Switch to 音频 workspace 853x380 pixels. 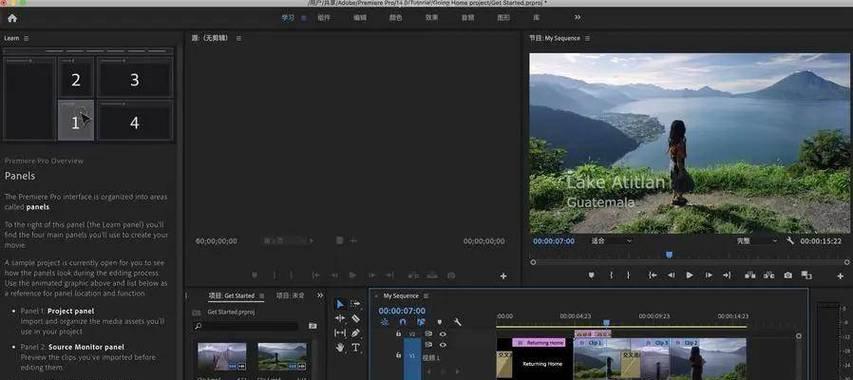point(467,17)
